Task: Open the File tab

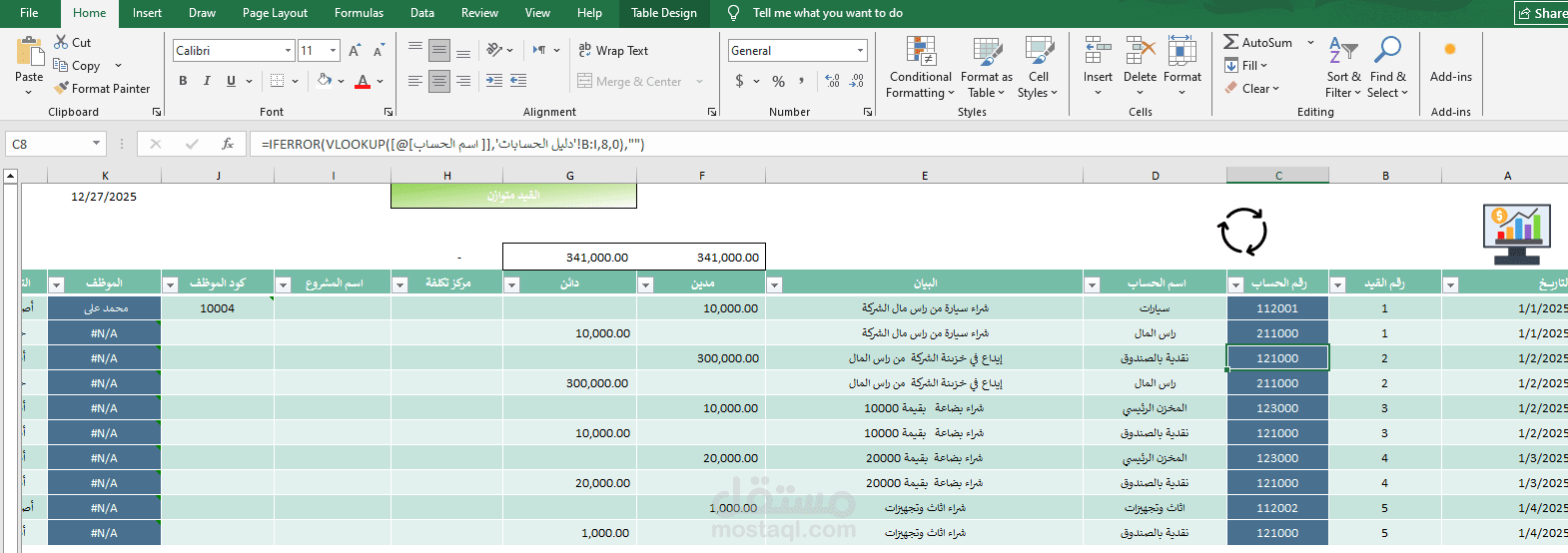Action: [x=29, y=13]
